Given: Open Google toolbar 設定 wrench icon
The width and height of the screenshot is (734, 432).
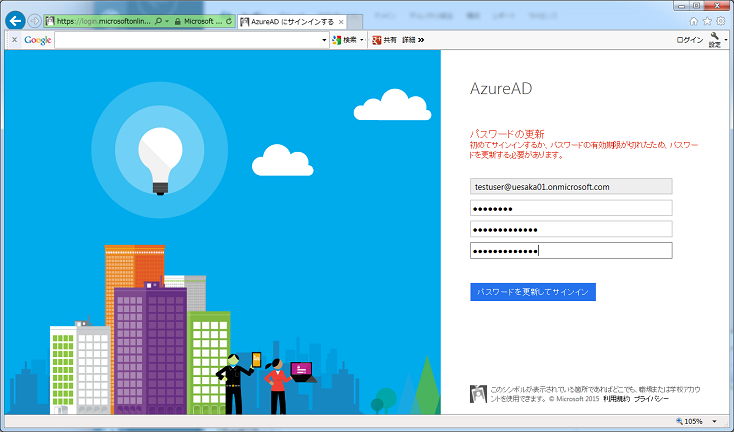Looking at the screenshot, I should tap(714, 40).
